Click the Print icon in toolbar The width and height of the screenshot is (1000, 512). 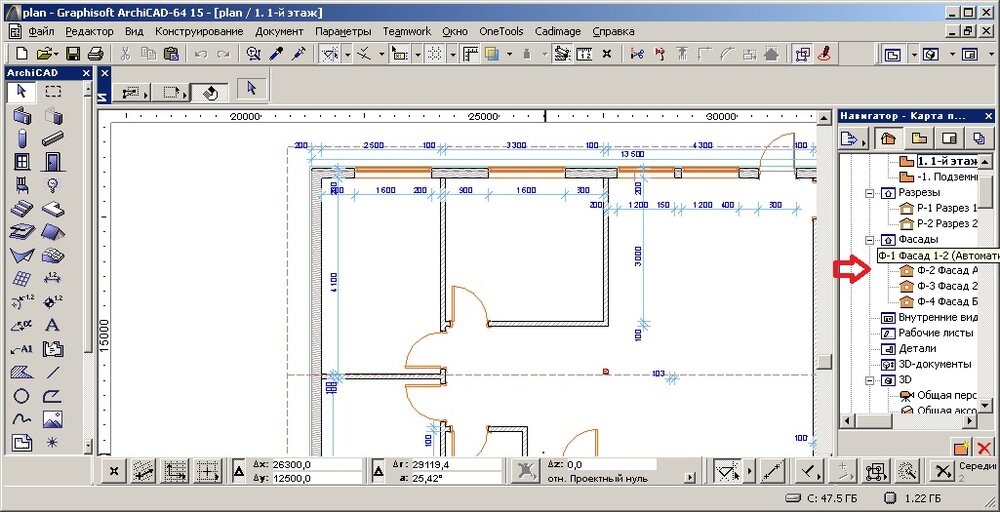(95, 54)
